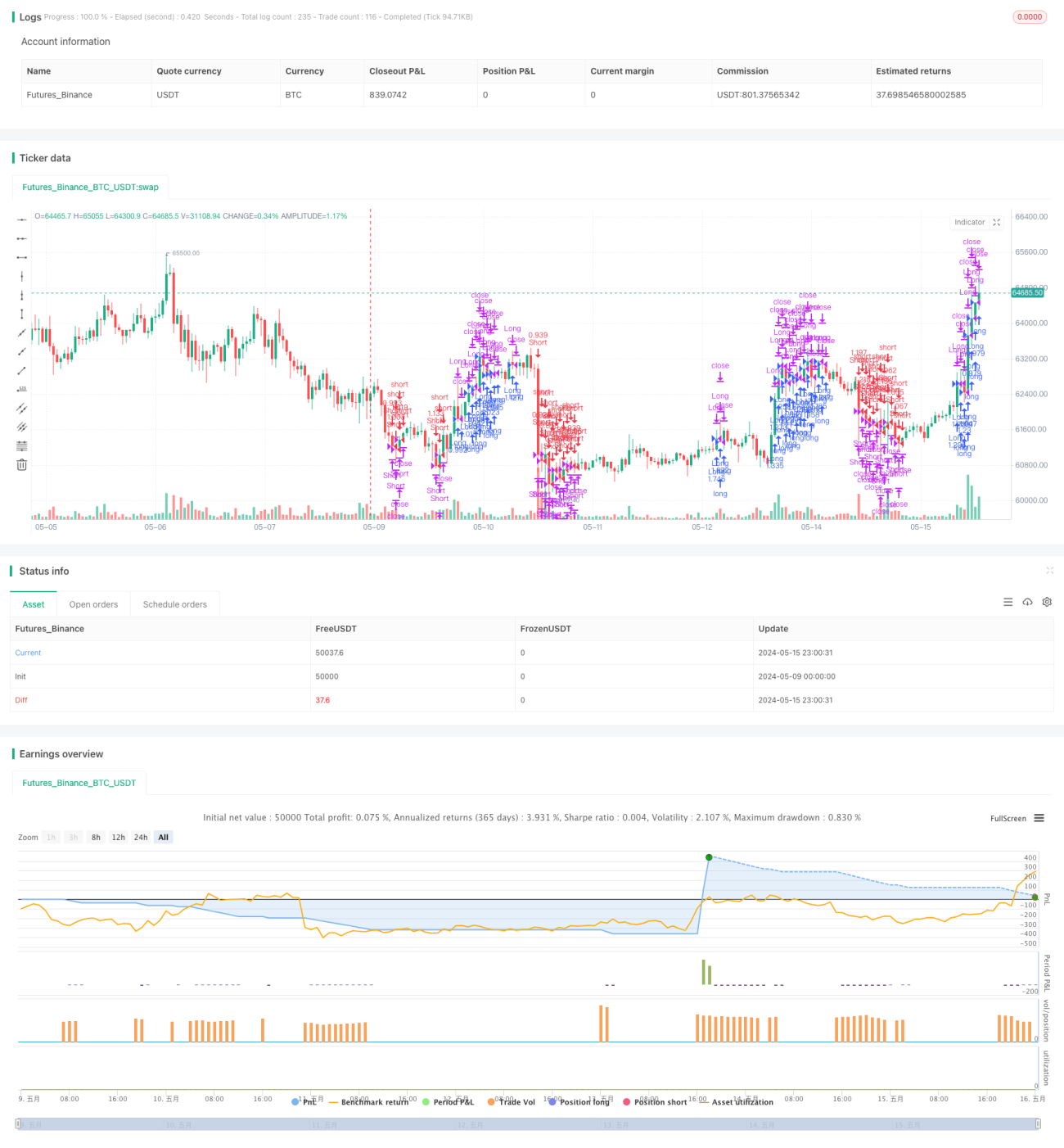Collapse the Status info section
The height and width of the screenshot is (1148, 1064).
point(1049,571)
